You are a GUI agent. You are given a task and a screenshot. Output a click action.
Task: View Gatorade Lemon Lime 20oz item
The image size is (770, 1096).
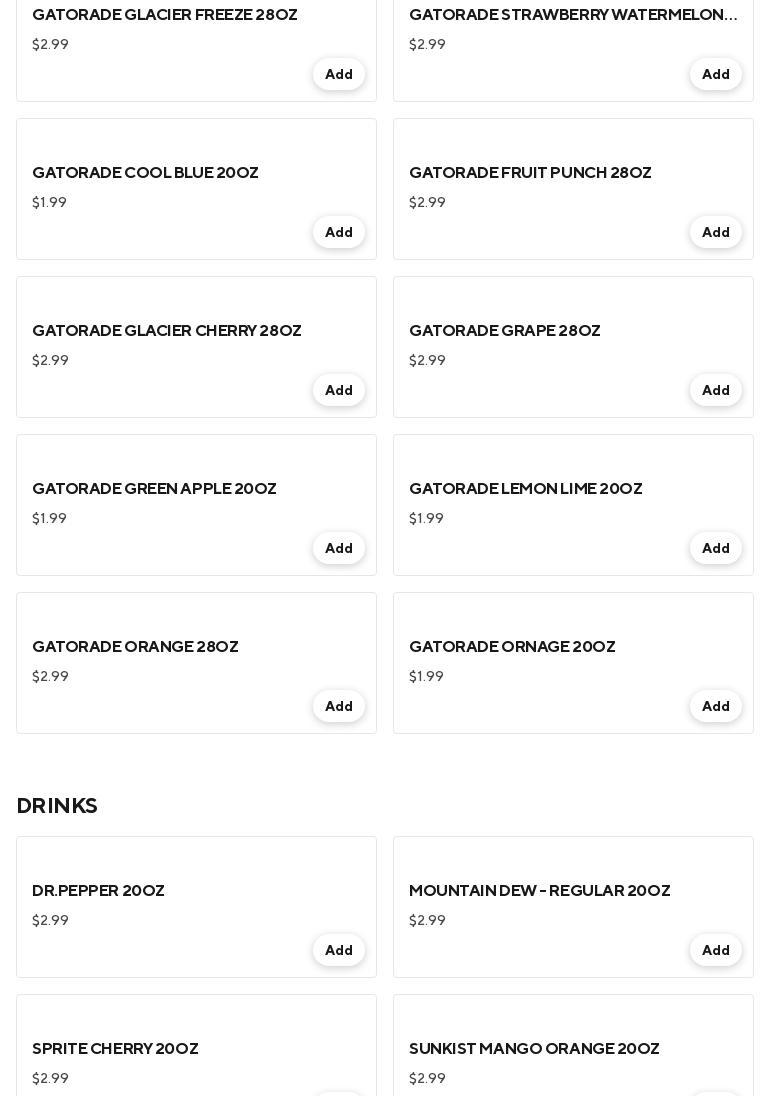525,489
